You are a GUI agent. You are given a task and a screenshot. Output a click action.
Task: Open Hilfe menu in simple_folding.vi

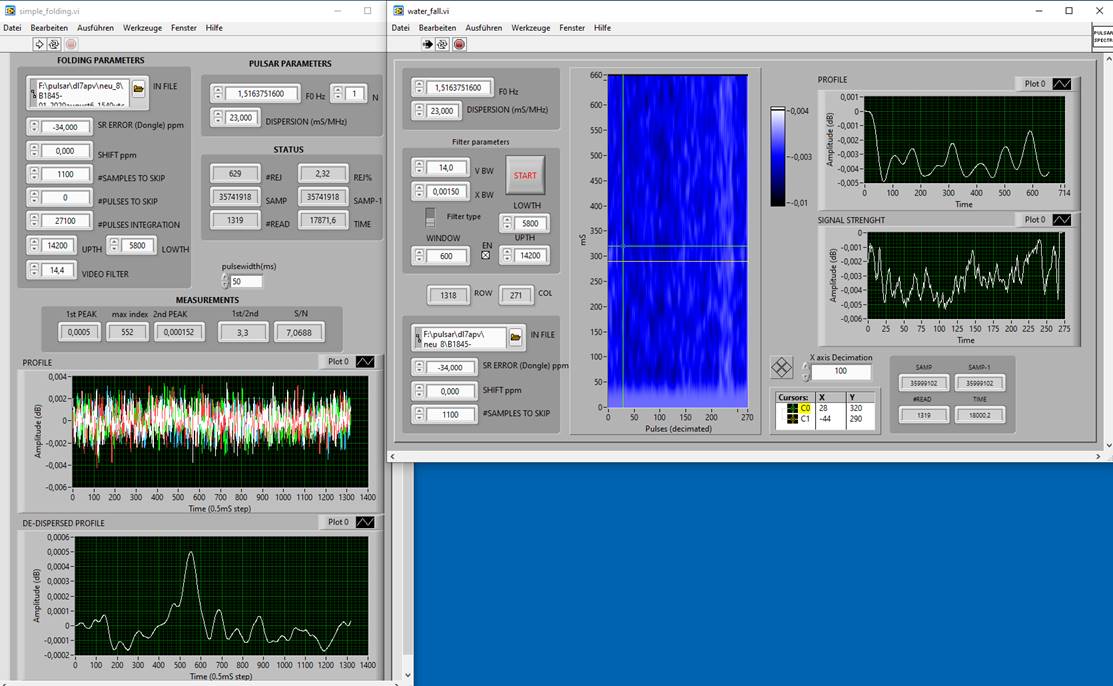pyautogui.click(x=214, y=28)
